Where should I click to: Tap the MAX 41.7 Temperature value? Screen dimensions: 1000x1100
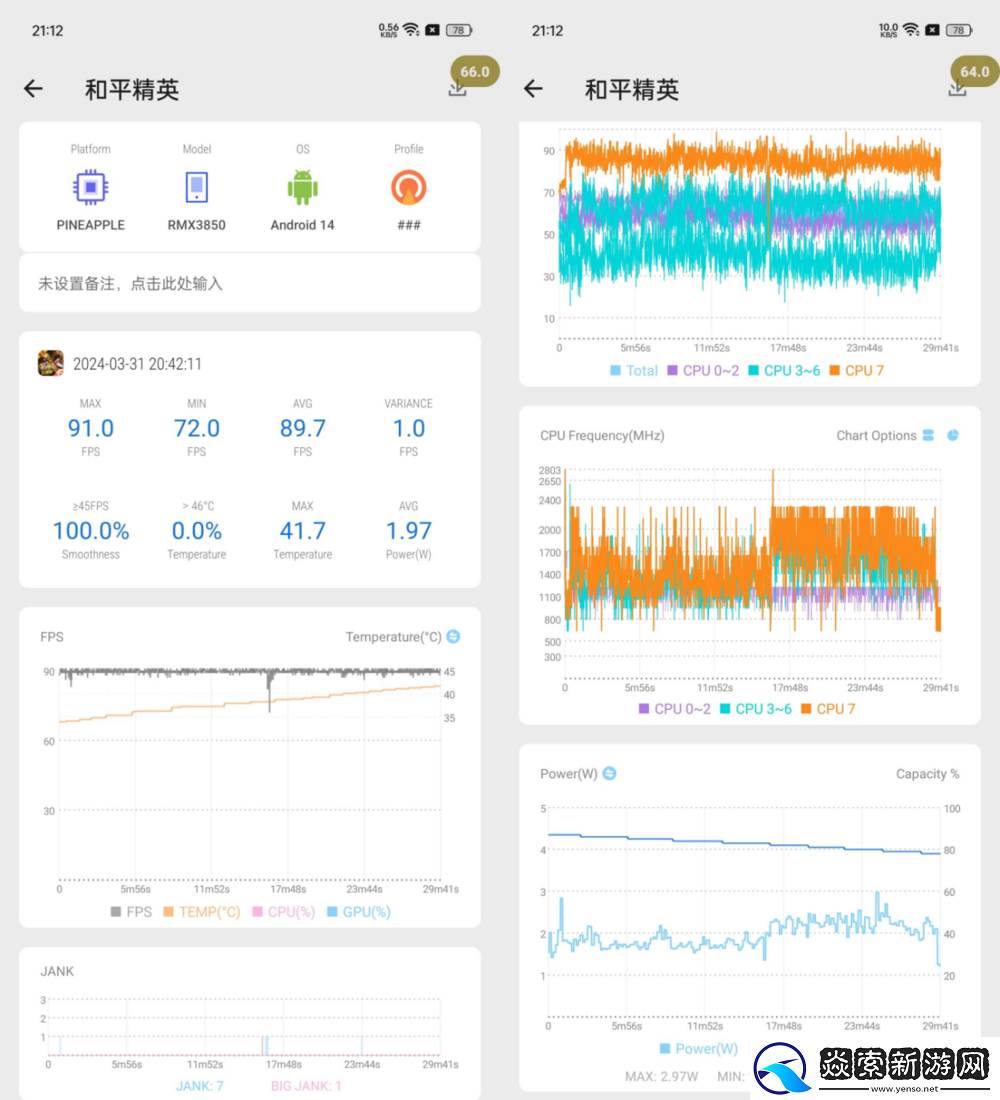point(302,531)
